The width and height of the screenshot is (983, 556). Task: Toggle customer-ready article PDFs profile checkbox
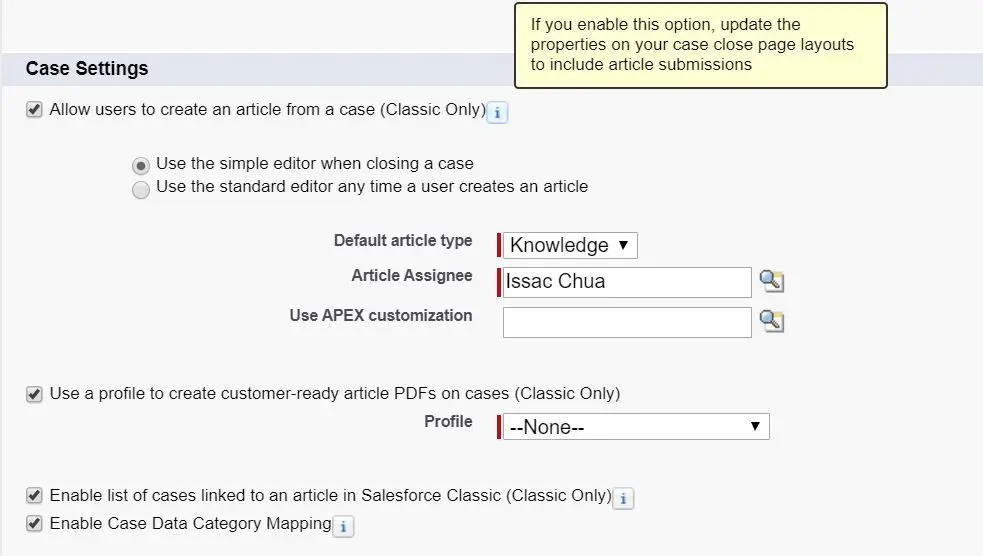[x=34, y=394]
